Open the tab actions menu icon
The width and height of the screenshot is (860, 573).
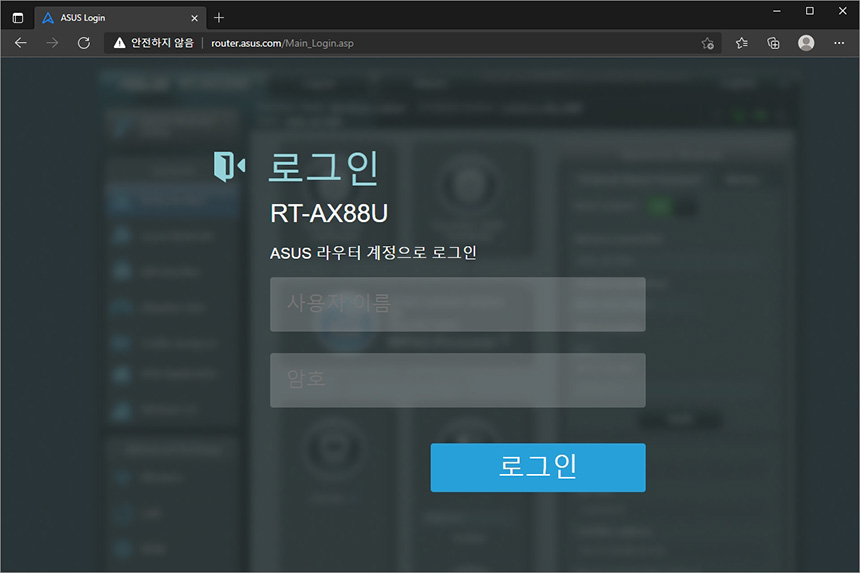pos(18,18)
